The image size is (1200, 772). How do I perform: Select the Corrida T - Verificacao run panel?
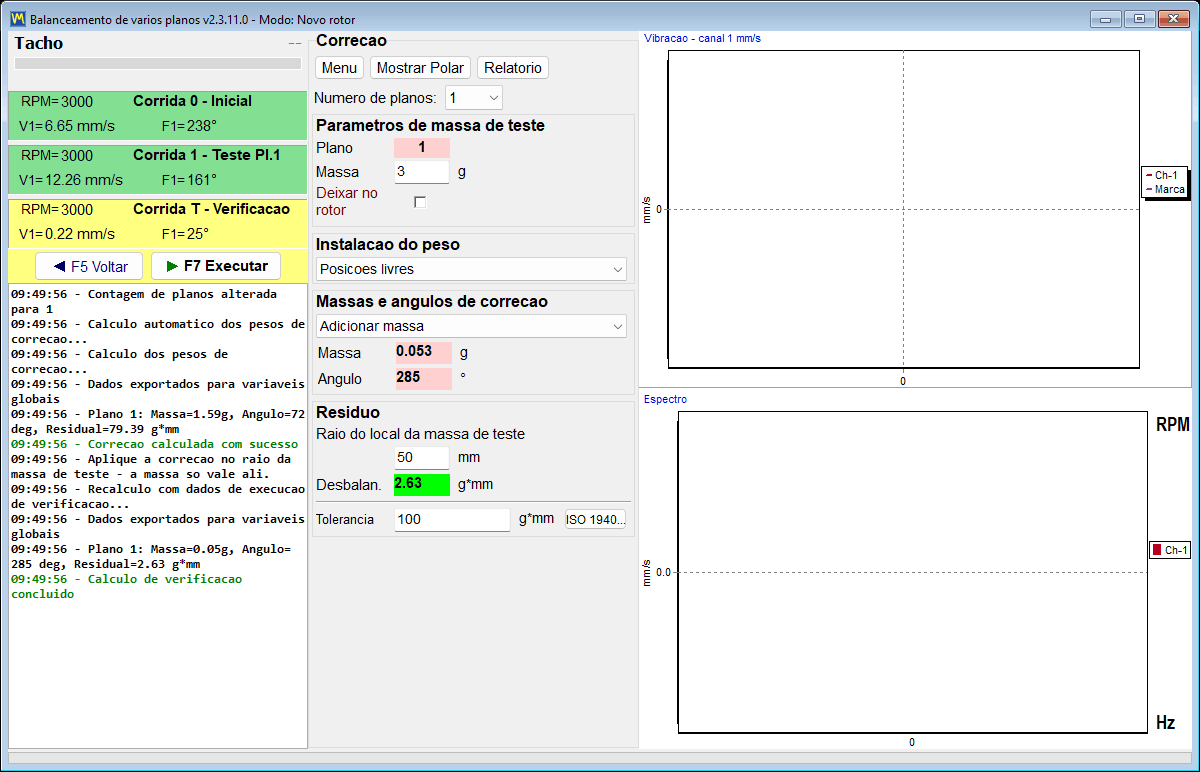[157, 223]
